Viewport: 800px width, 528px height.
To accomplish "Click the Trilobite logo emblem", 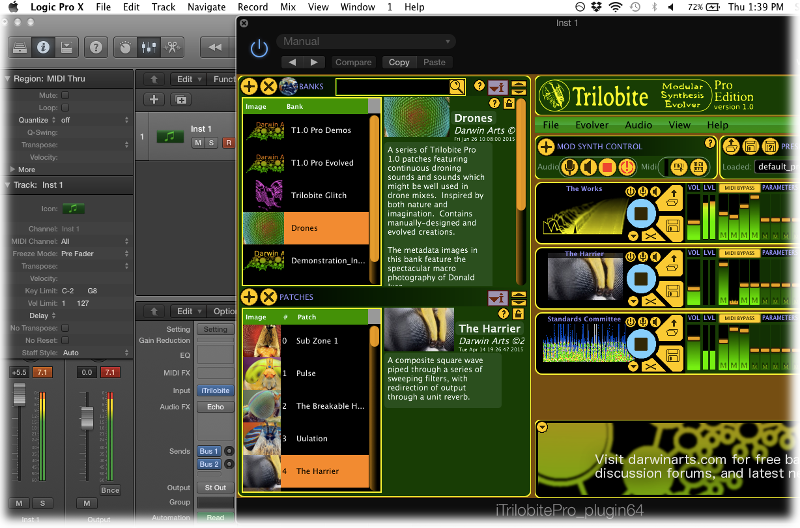I will tap(554, 96).
